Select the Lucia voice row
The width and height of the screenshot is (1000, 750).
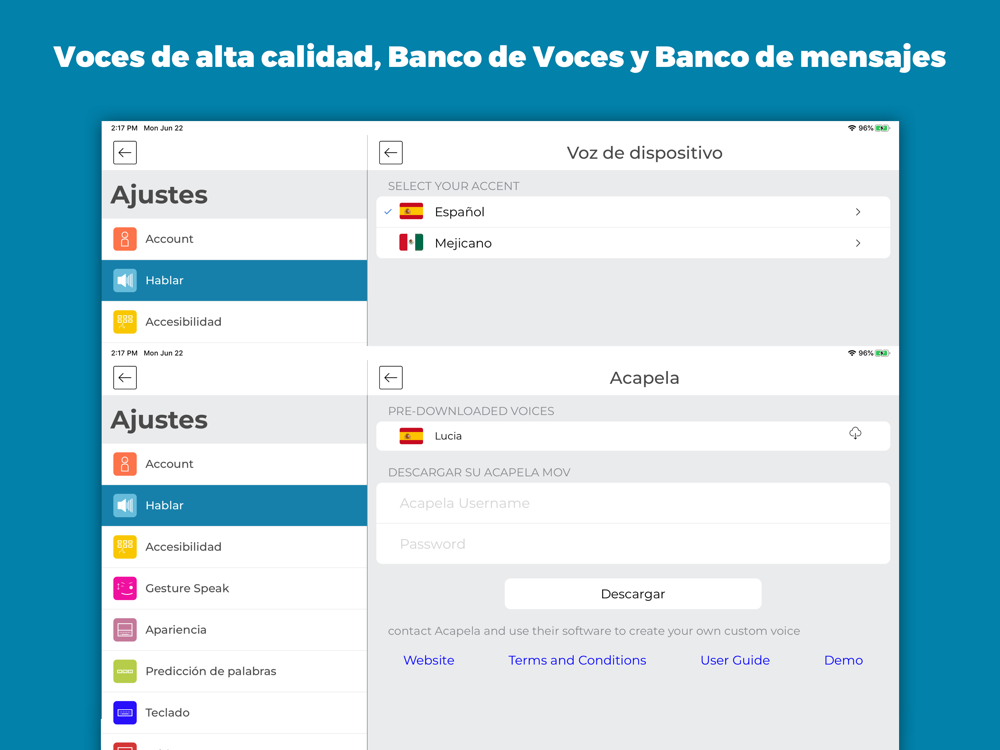[633, 436]
